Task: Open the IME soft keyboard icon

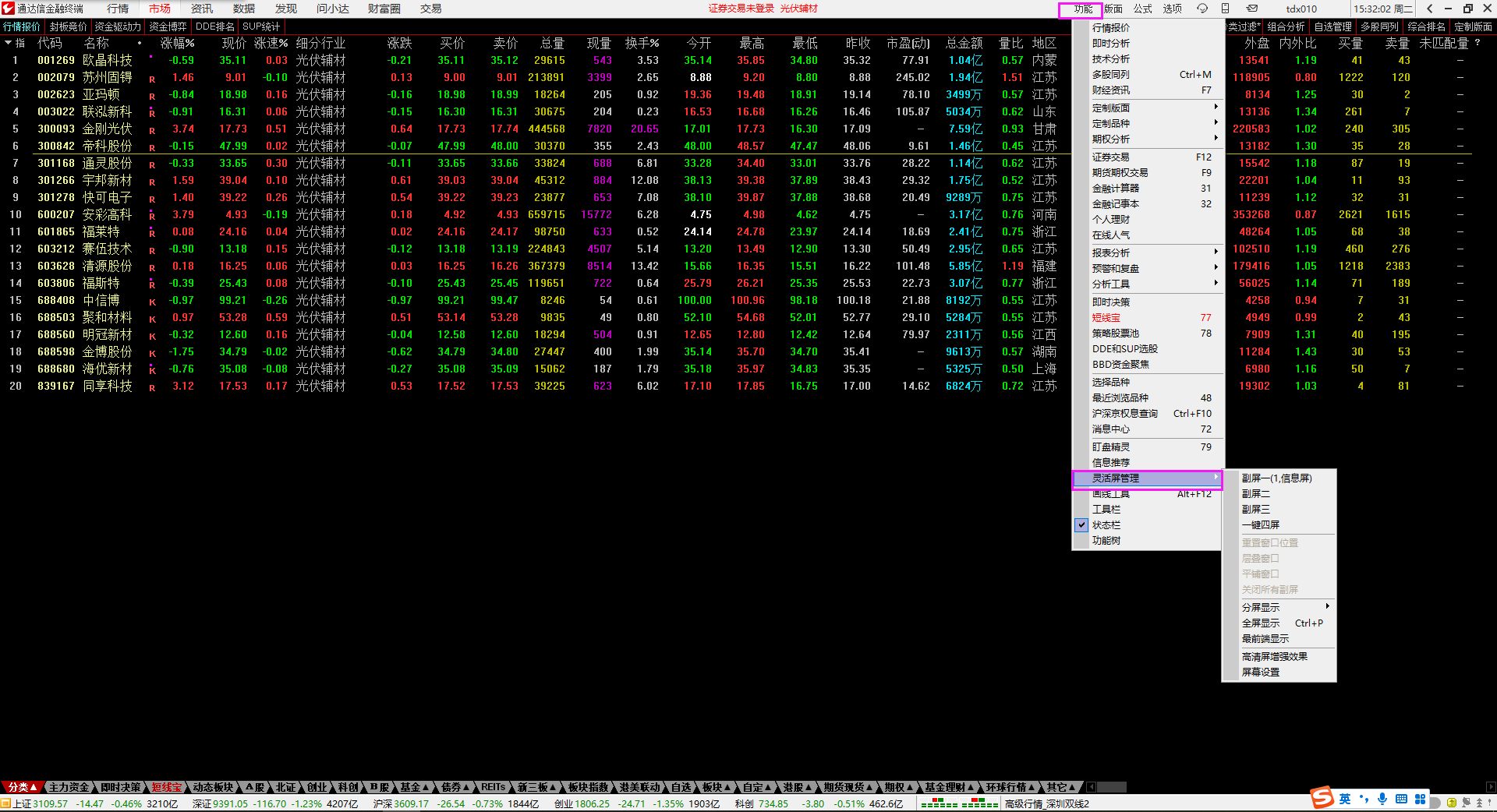Action: (x=1401, y=799)
